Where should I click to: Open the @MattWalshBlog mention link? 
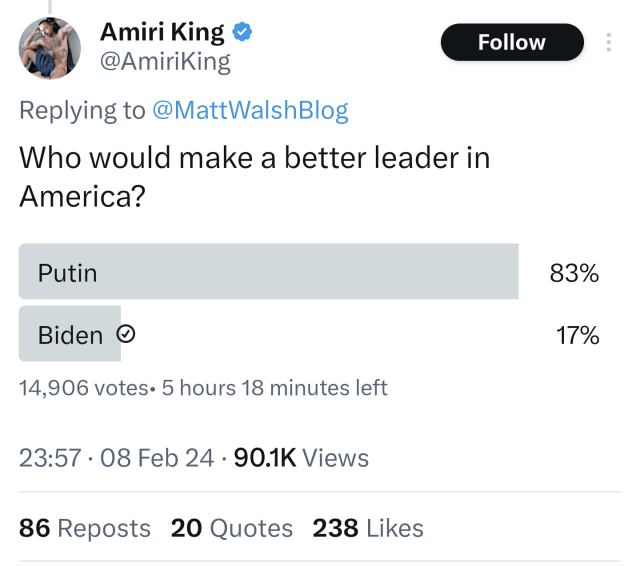250,110
